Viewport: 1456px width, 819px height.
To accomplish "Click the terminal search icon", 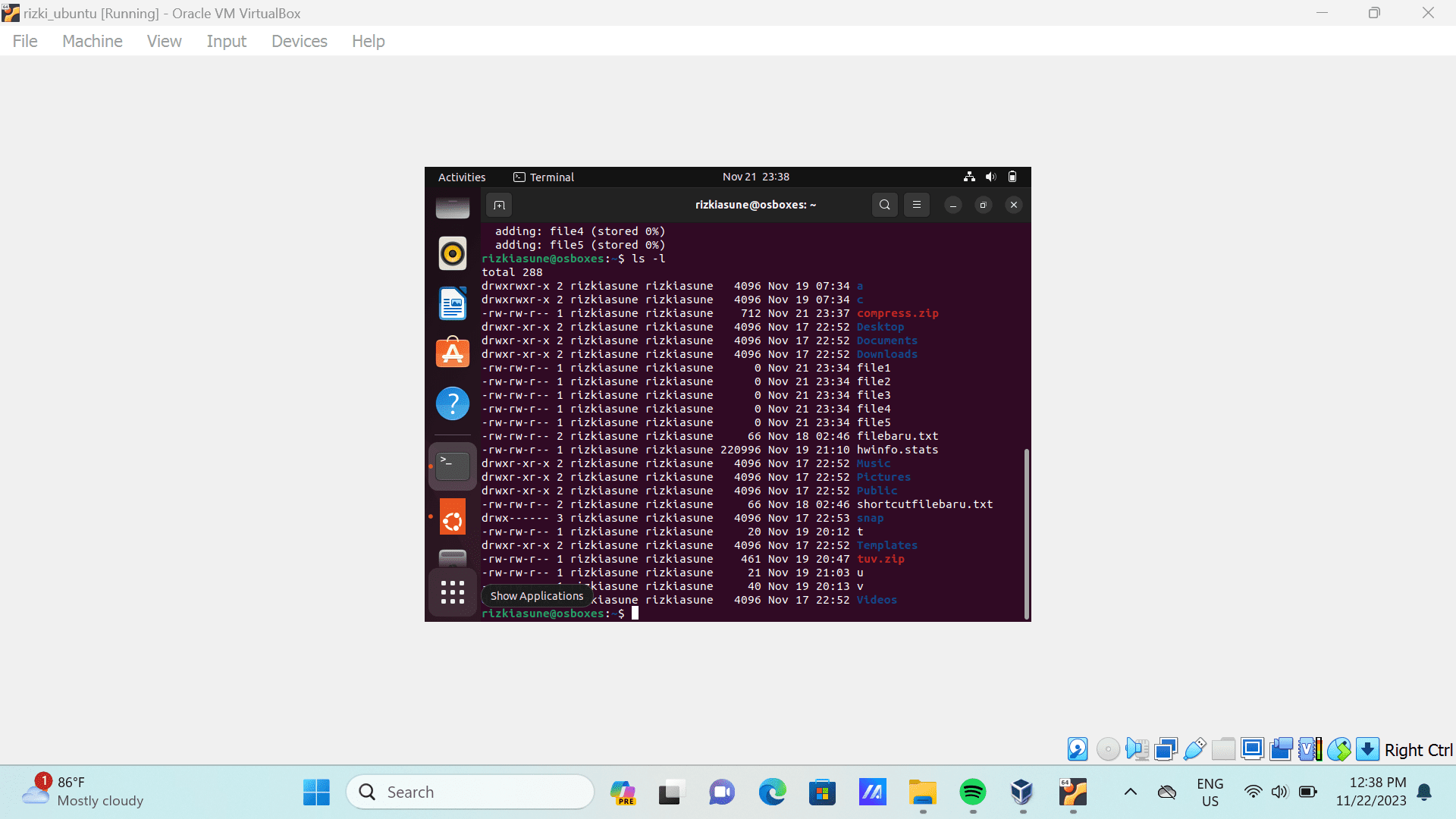I will 885,205.
